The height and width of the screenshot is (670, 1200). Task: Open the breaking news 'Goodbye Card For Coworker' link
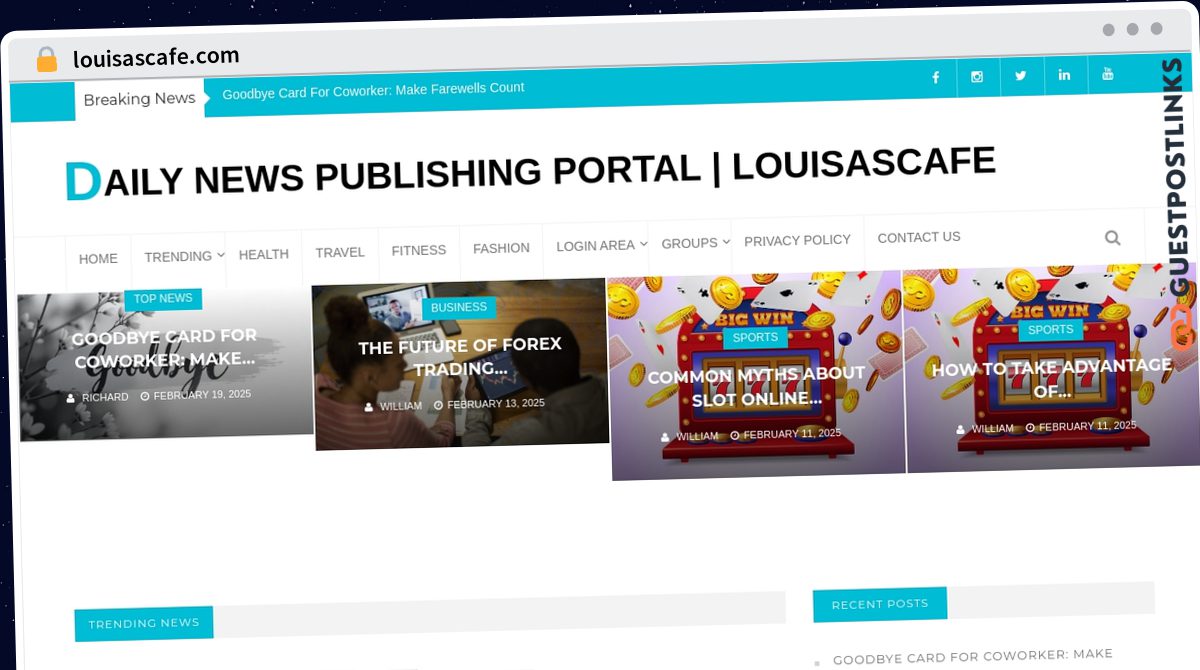(x=374, y=88)
